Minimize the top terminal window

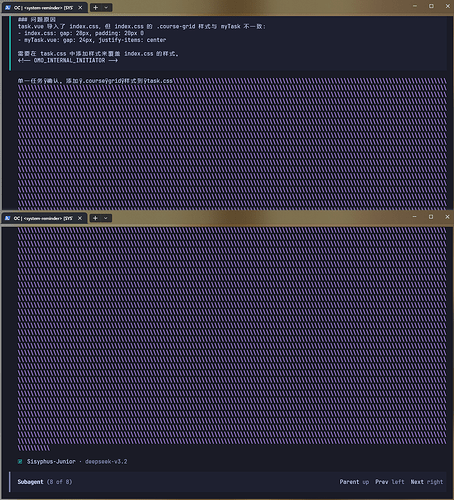(x=415, y=6)
